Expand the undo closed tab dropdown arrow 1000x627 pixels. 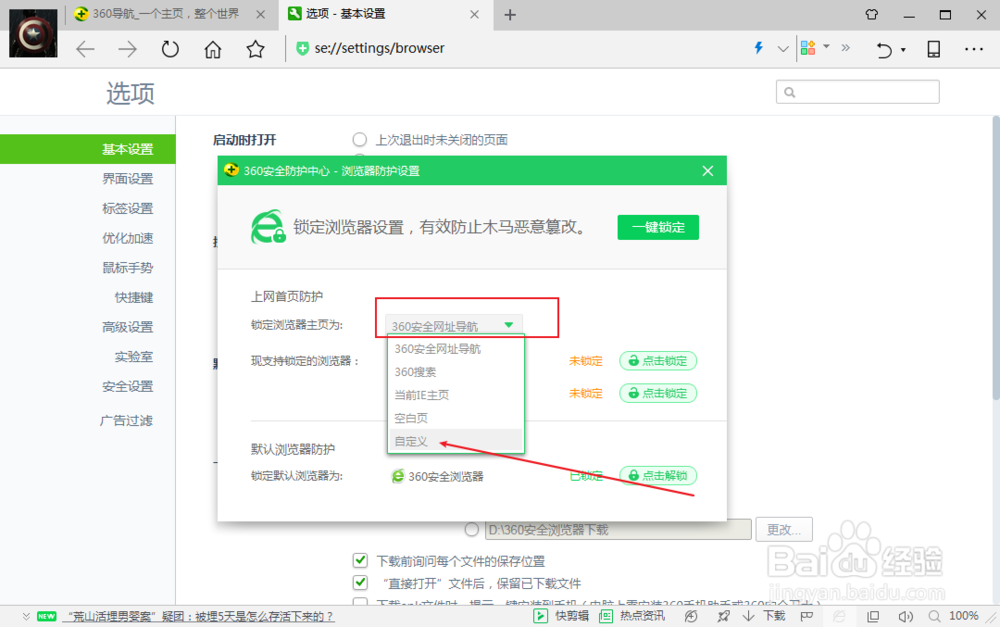coord(903,50)
